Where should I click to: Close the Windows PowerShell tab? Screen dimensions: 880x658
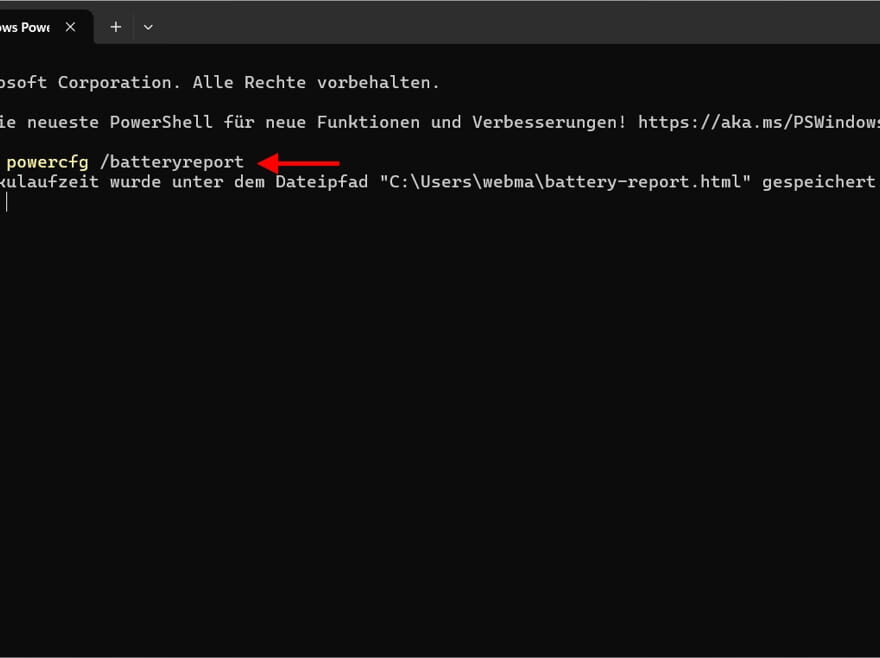point(69,27)
